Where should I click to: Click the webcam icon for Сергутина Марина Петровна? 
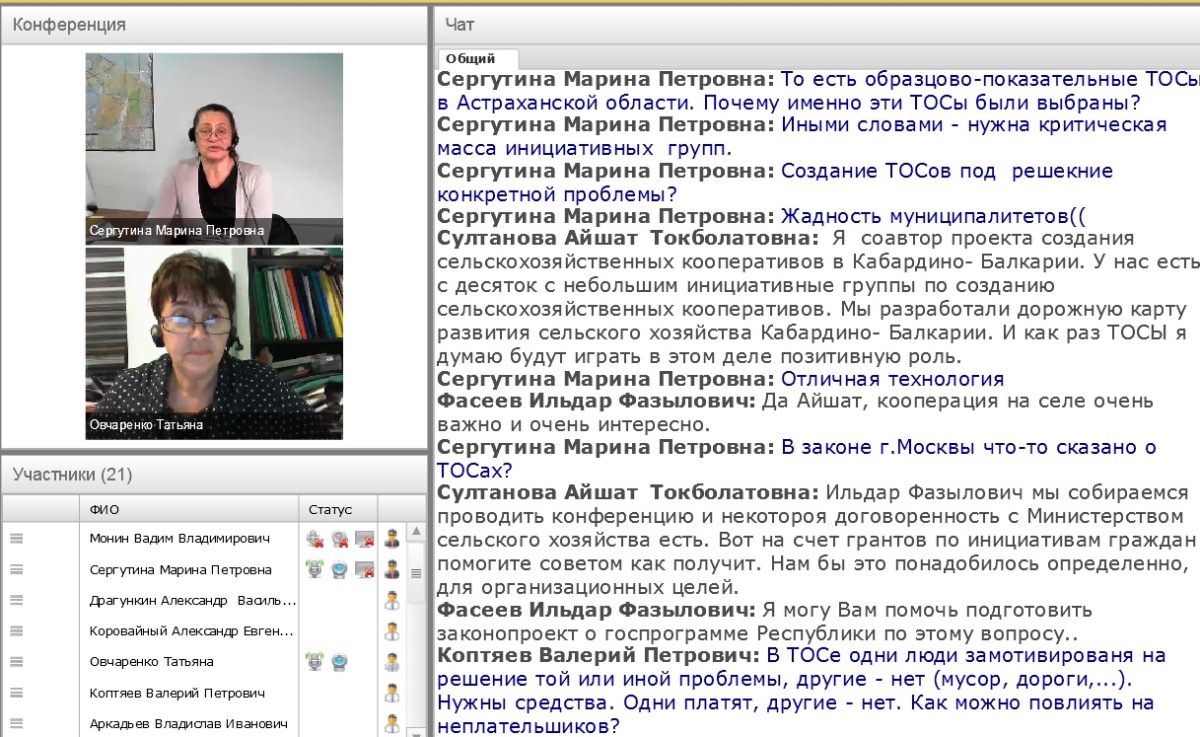340,569
